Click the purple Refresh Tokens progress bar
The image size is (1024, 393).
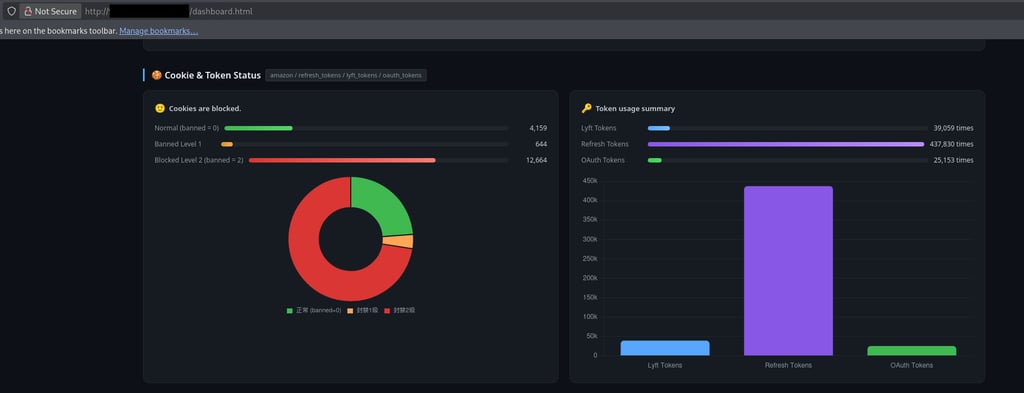click(786, 144)
